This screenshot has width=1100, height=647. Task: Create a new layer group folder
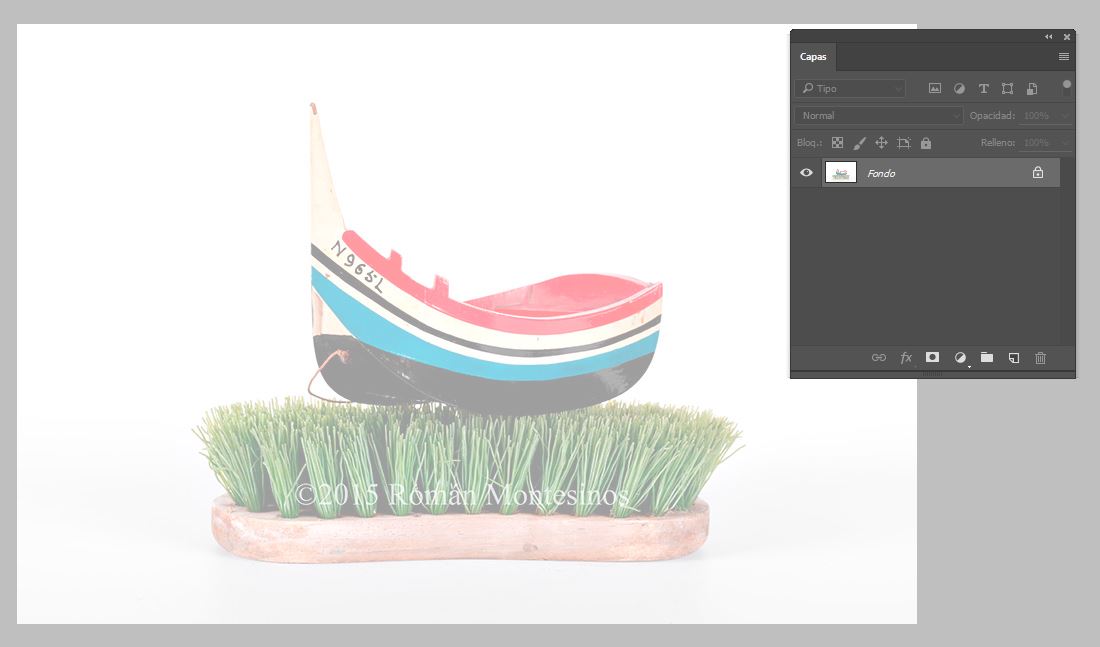pyautogui.click(x=987, y=357)
